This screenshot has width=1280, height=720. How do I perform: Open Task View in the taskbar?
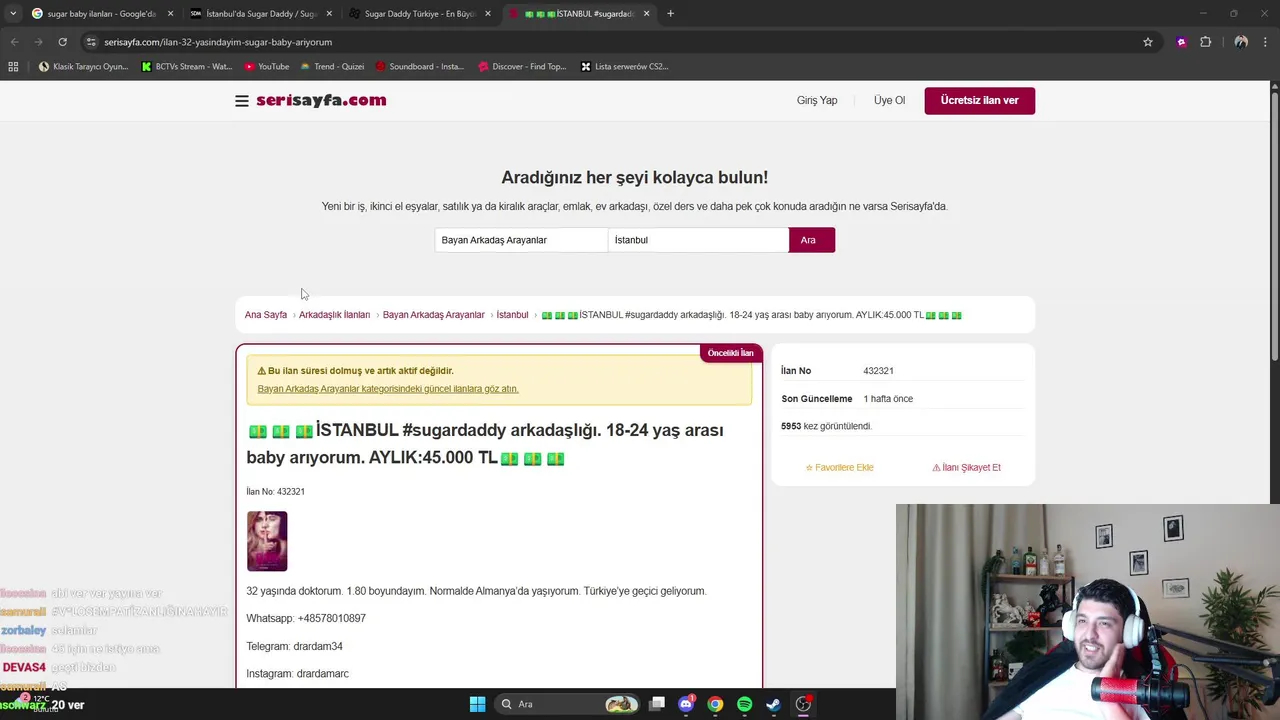[x=657, y=704]
